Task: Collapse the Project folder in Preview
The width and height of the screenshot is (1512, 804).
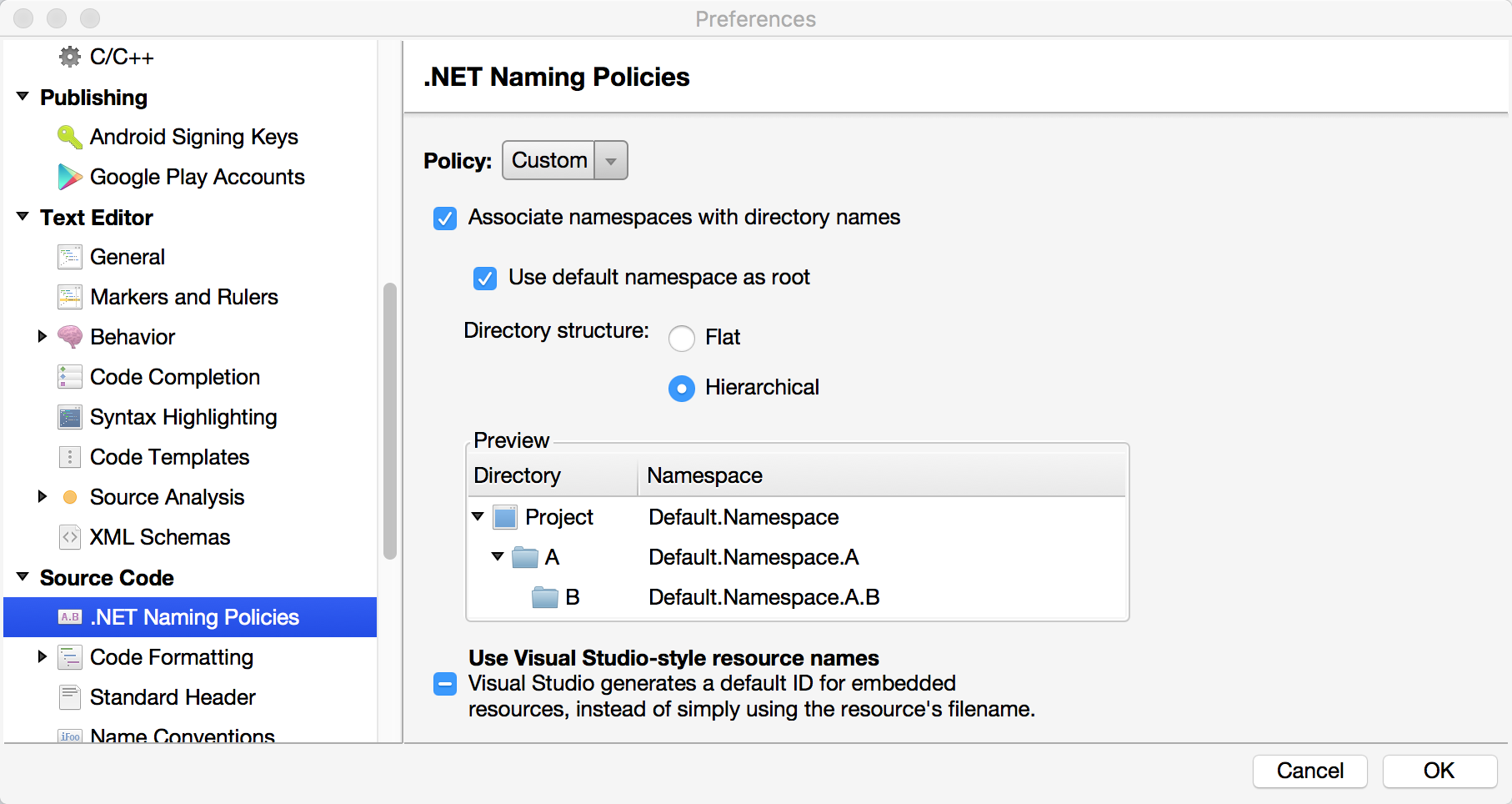Action: click(478, 517)
